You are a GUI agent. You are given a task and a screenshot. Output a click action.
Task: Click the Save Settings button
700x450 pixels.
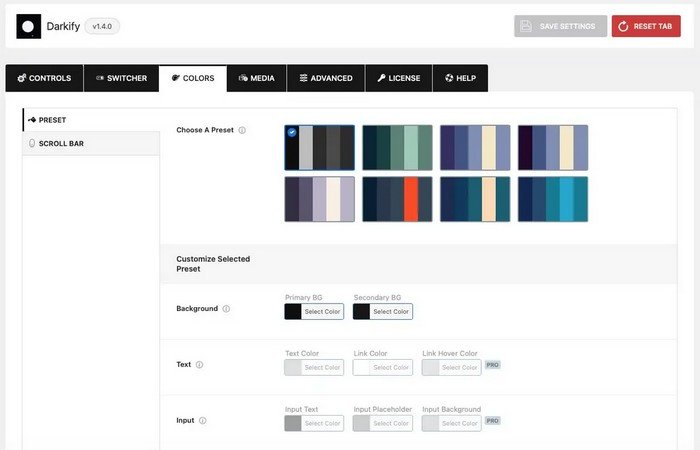[x=560, y=26]
